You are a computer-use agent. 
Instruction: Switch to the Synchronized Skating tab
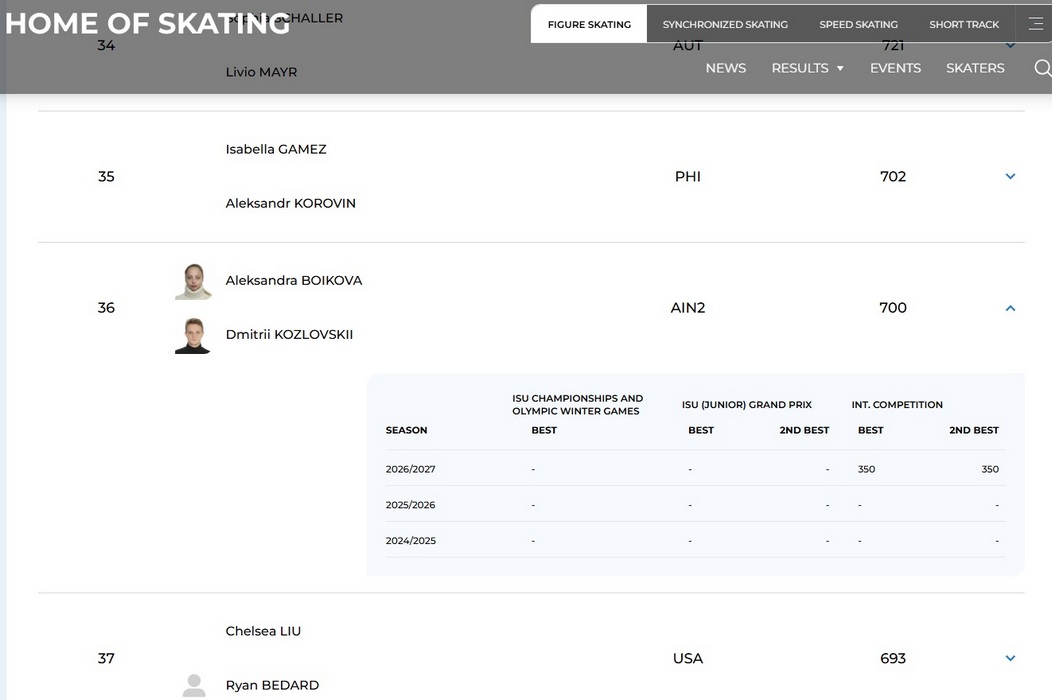tap(725, 24)
